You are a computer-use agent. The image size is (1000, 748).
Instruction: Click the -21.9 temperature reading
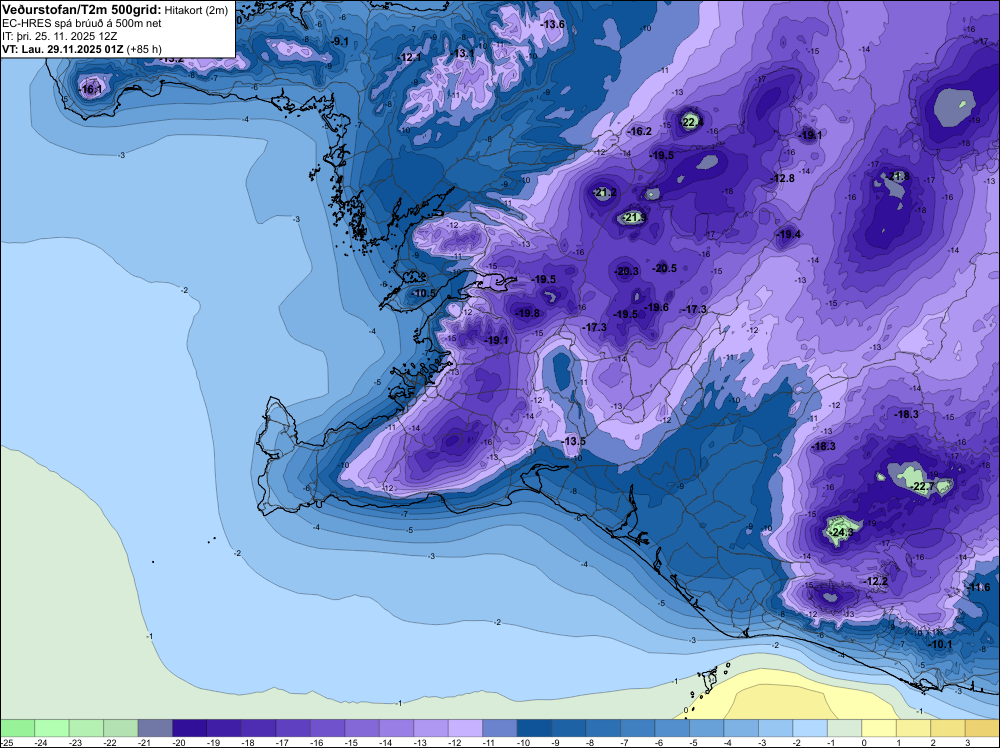634,217
